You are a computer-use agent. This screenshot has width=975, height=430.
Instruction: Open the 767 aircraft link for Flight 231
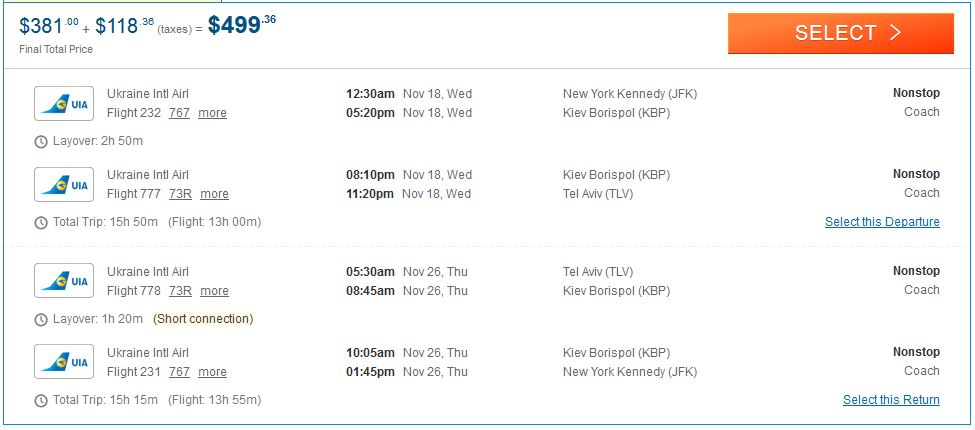(x=179, y=372)
